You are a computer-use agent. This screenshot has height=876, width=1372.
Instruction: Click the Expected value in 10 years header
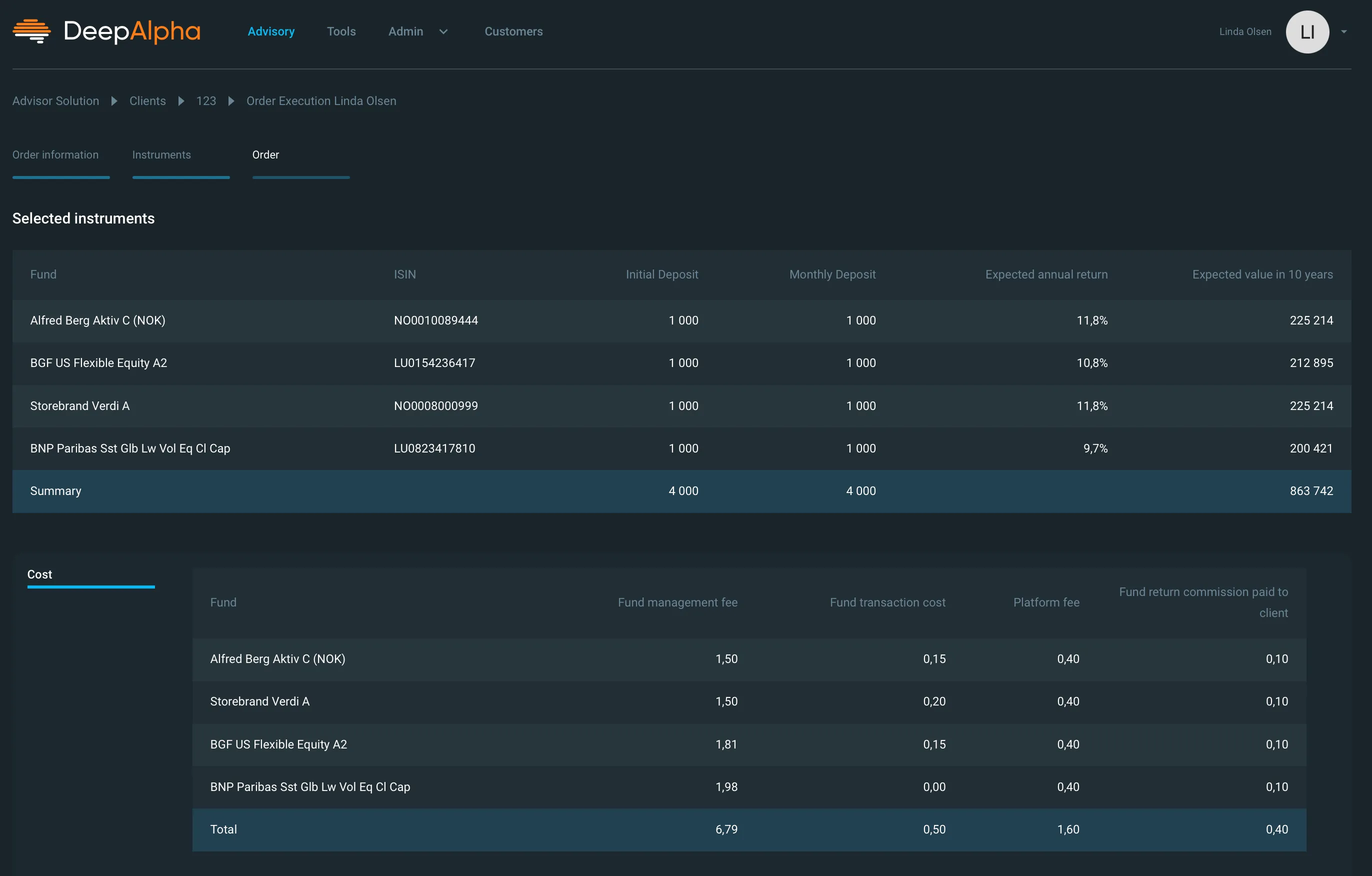(x=1262, y=274)
